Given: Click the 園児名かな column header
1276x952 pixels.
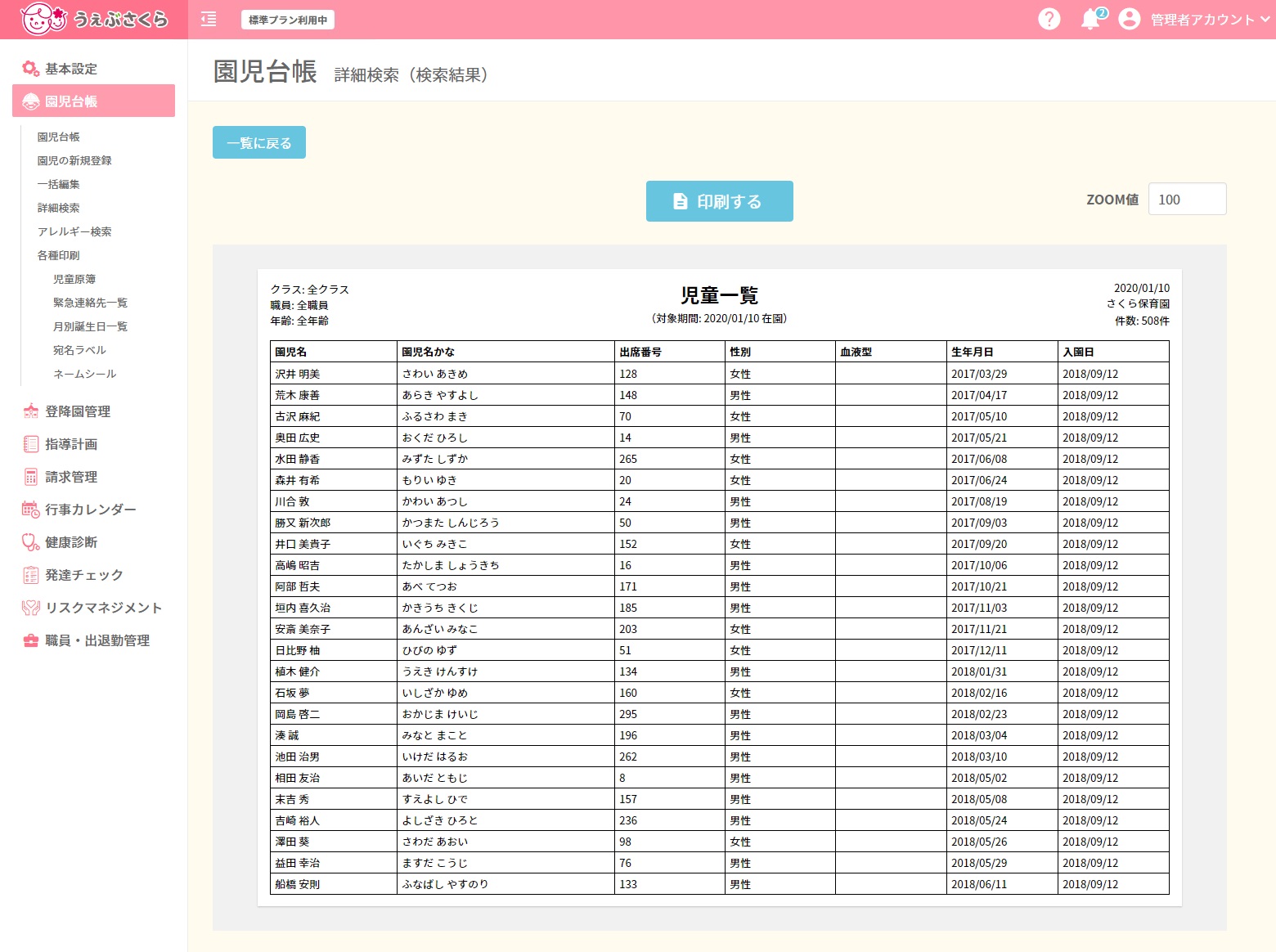Looking at the screenshot, I should point(505,352).
